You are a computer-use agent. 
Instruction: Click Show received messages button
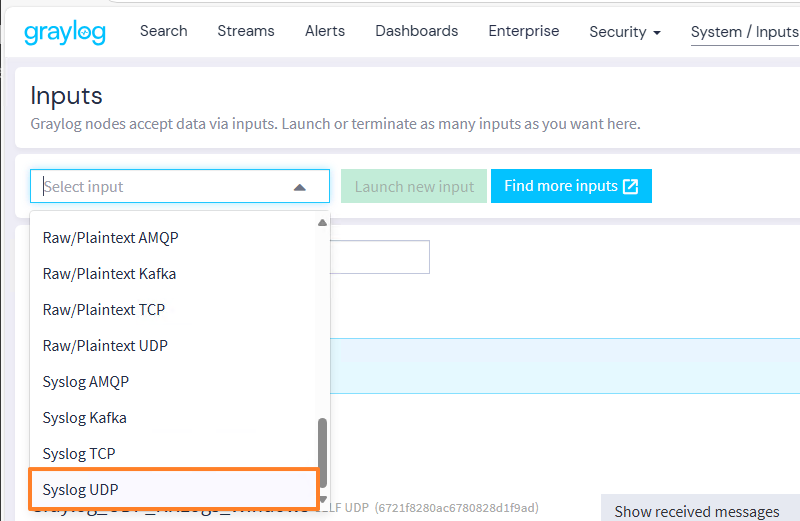coord(697,511)
